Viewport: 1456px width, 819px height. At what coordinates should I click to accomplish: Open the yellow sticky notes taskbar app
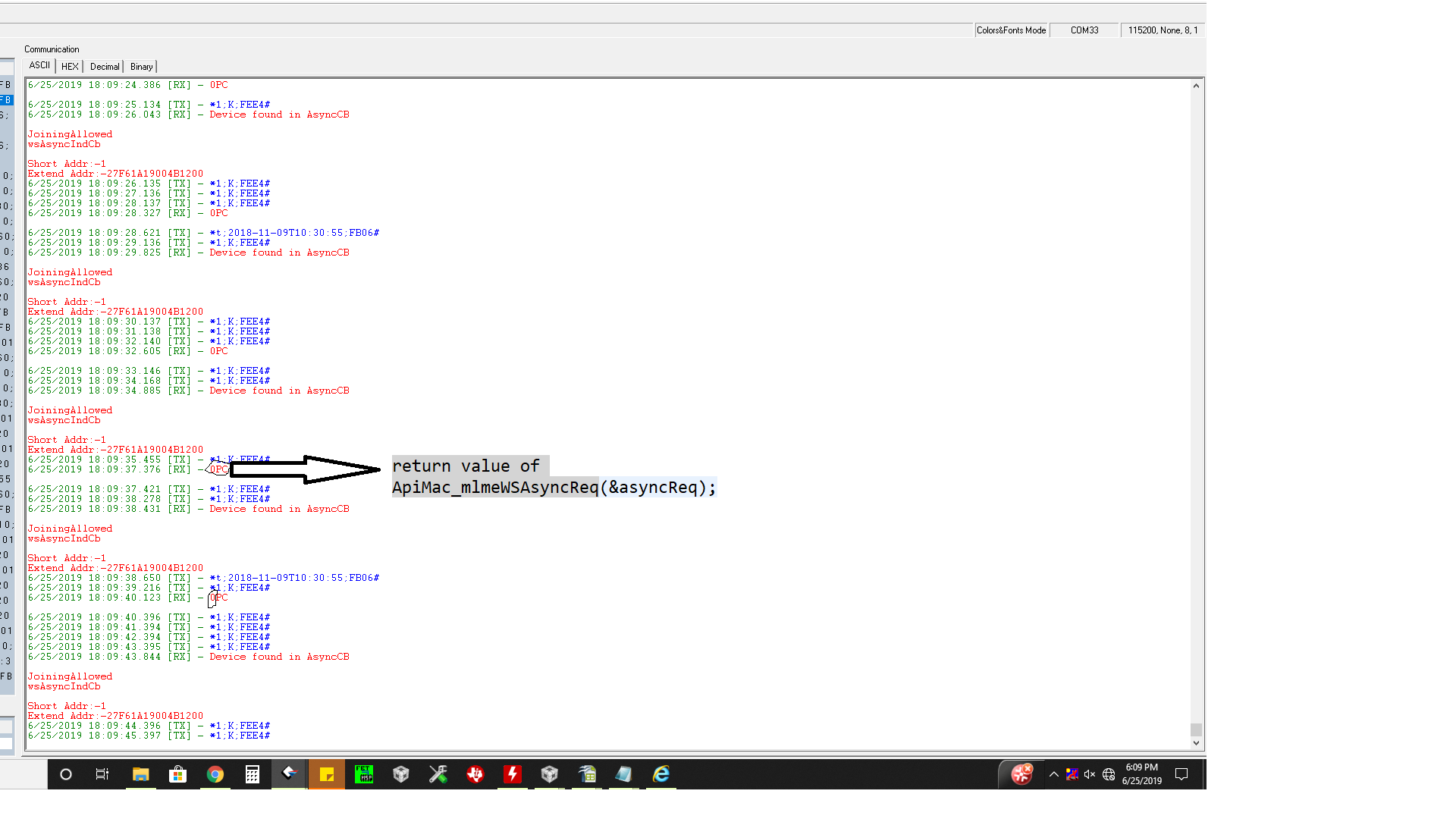(327, 774)
